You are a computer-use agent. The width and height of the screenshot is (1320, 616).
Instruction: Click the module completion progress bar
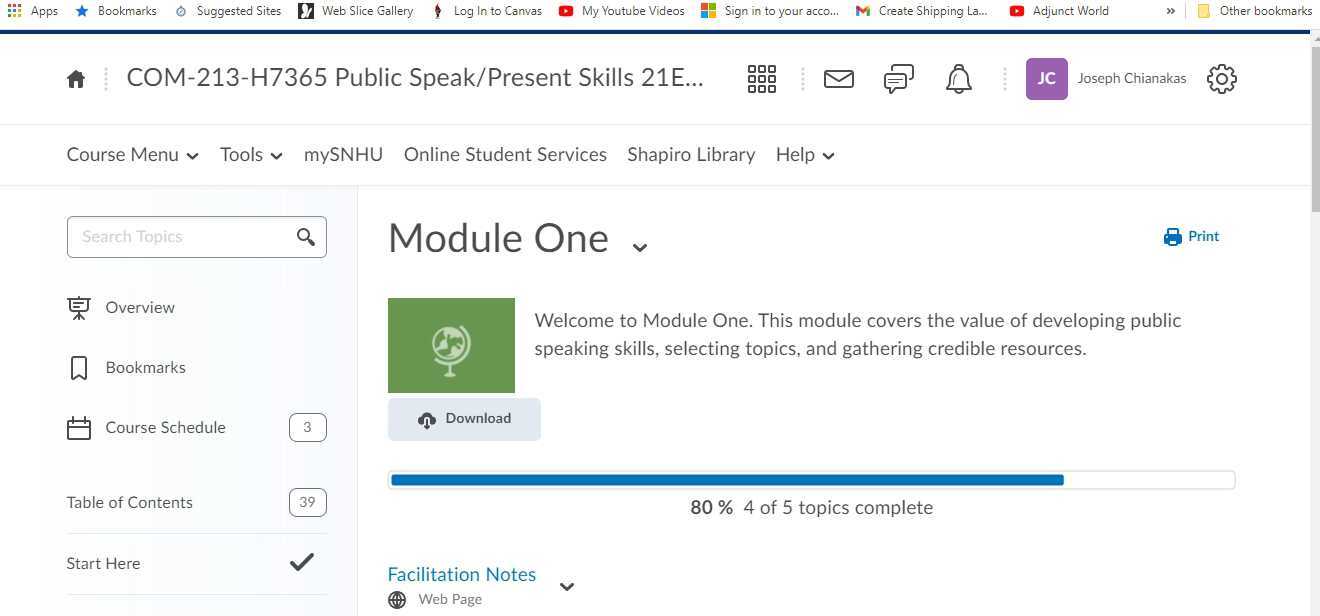pos(812,479)
